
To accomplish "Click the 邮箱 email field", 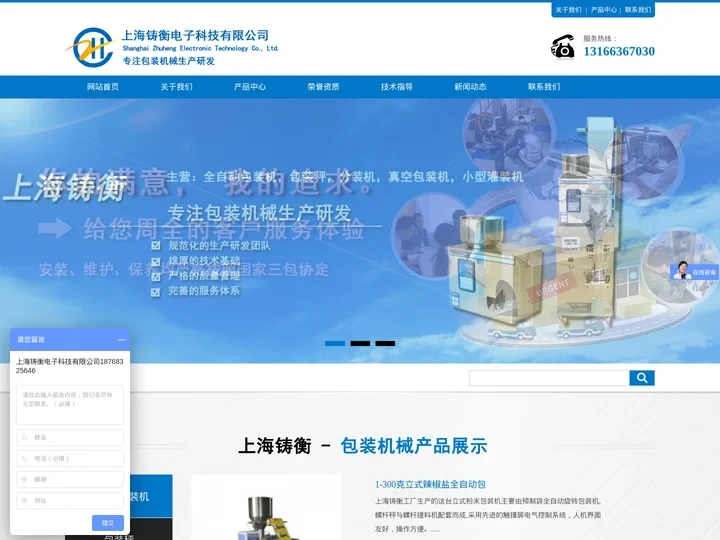I will point(70,479).
